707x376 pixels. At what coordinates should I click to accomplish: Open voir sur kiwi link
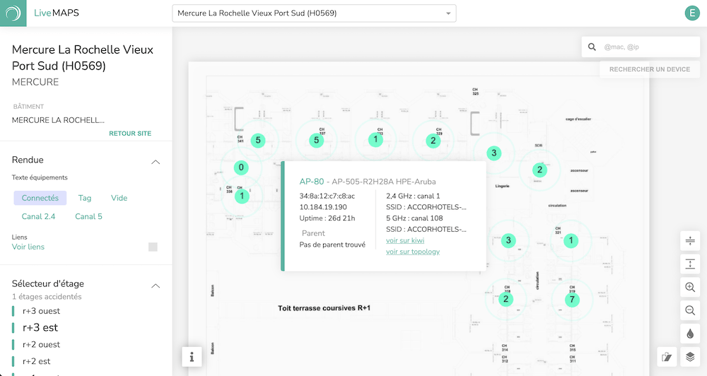coord(405,240)
